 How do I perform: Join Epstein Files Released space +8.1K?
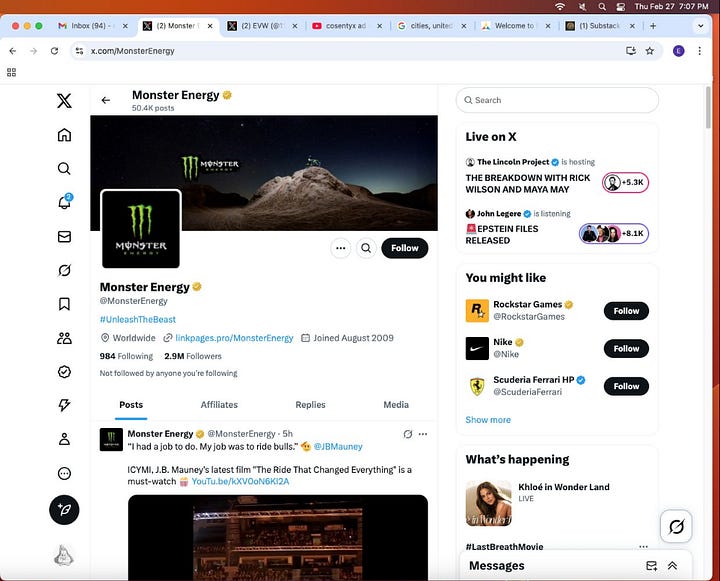pyautogui.click(x=614, y=233)
